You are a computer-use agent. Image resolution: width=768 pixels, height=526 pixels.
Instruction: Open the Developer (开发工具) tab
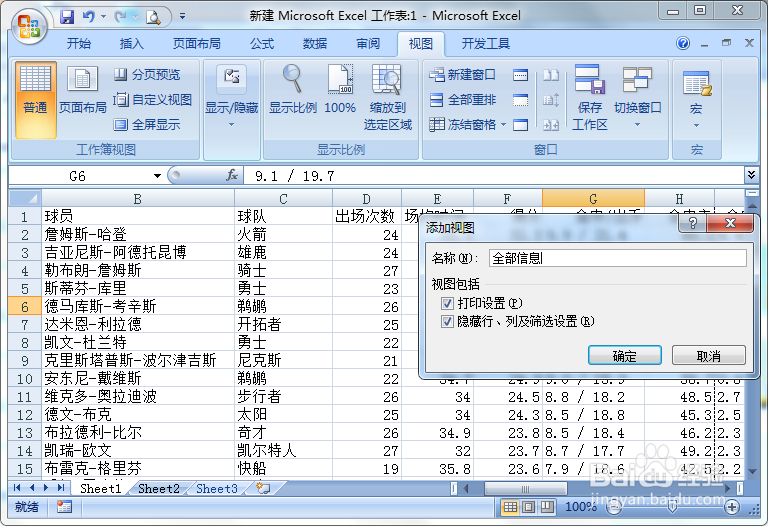(486, 44)
